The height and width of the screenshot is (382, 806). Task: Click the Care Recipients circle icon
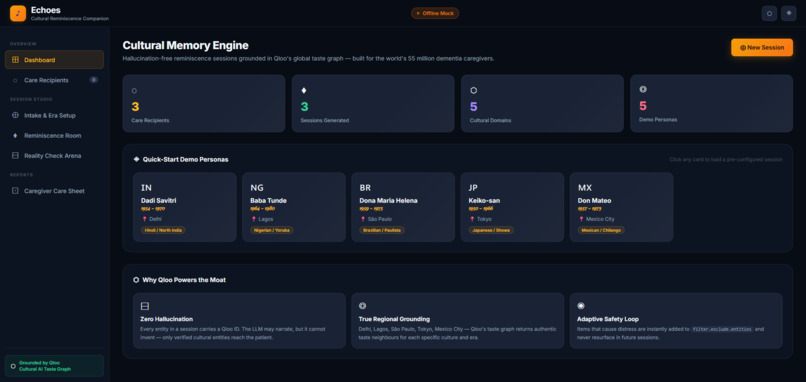[x=15, y=80]
